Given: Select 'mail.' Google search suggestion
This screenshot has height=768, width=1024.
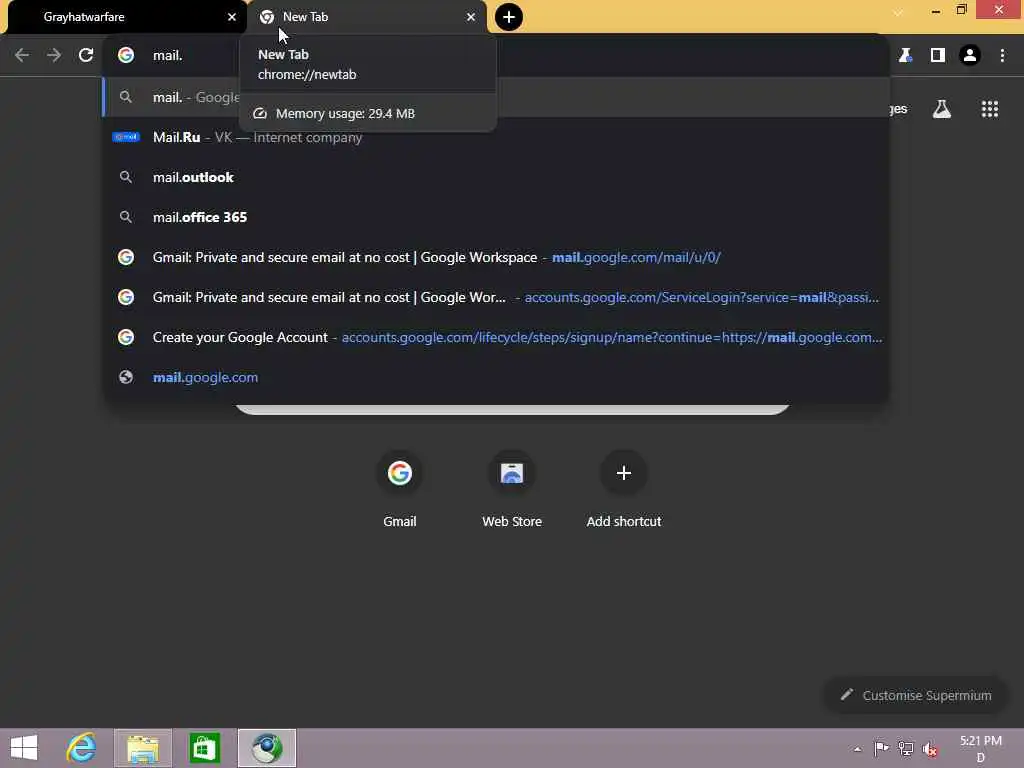Looking at the screenshot, I should (x=496, y=97).
